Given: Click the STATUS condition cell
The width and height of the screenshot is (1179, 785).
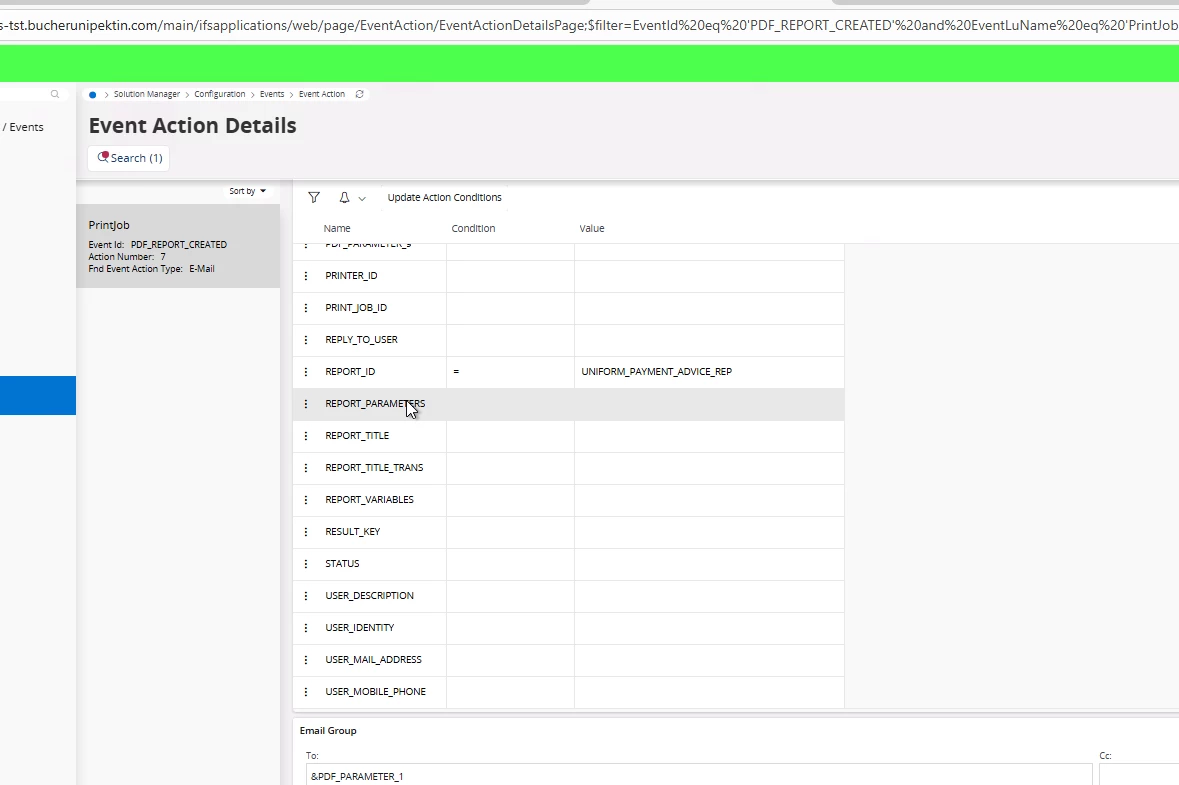Looking at the screenshot, I should (x=511, y=563).
